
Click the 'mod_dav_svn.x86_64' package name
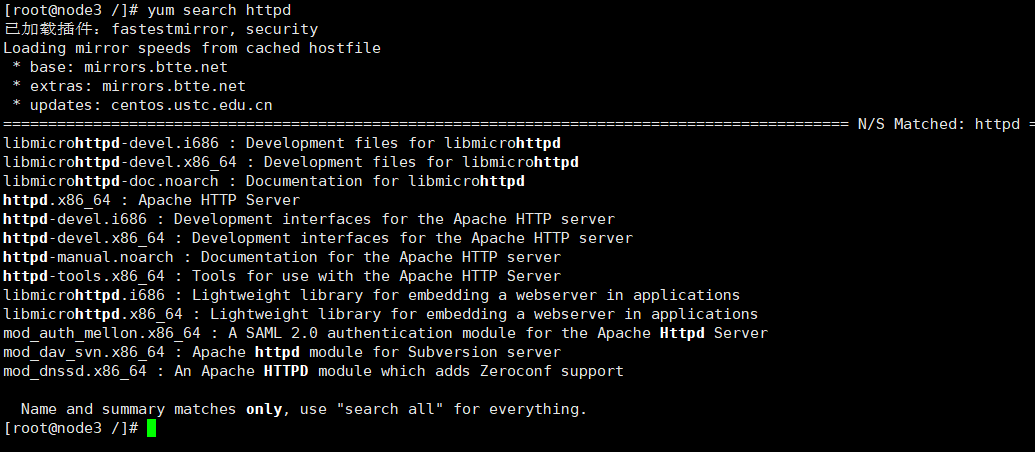[x=84, y=352]
